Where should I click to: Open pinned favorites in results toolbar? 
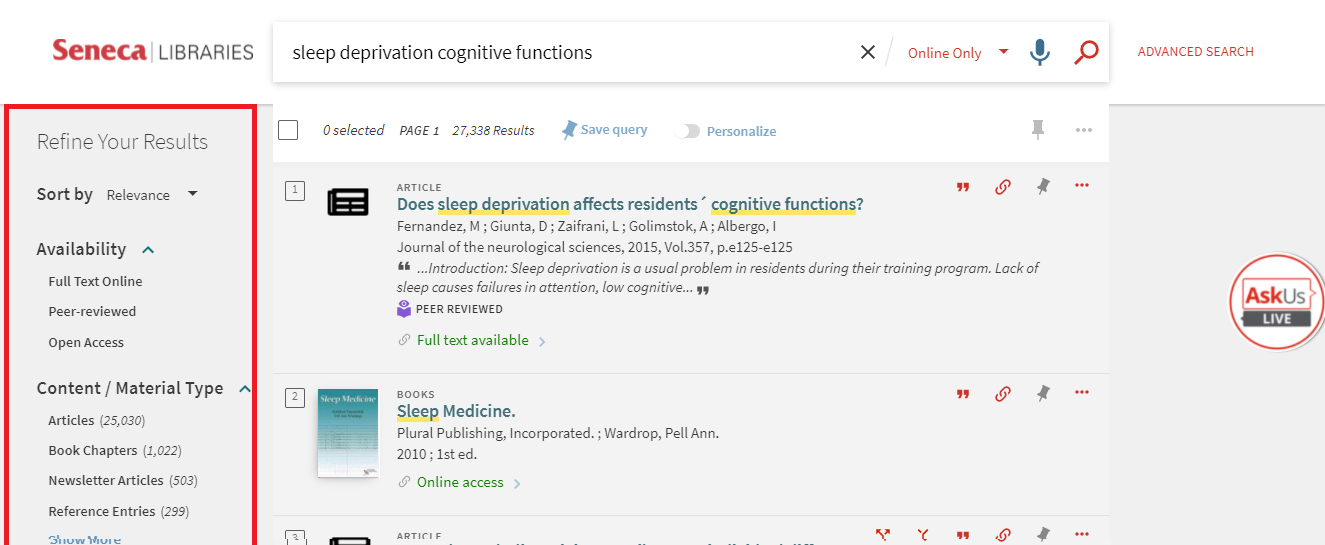(x=1038, y=129)
